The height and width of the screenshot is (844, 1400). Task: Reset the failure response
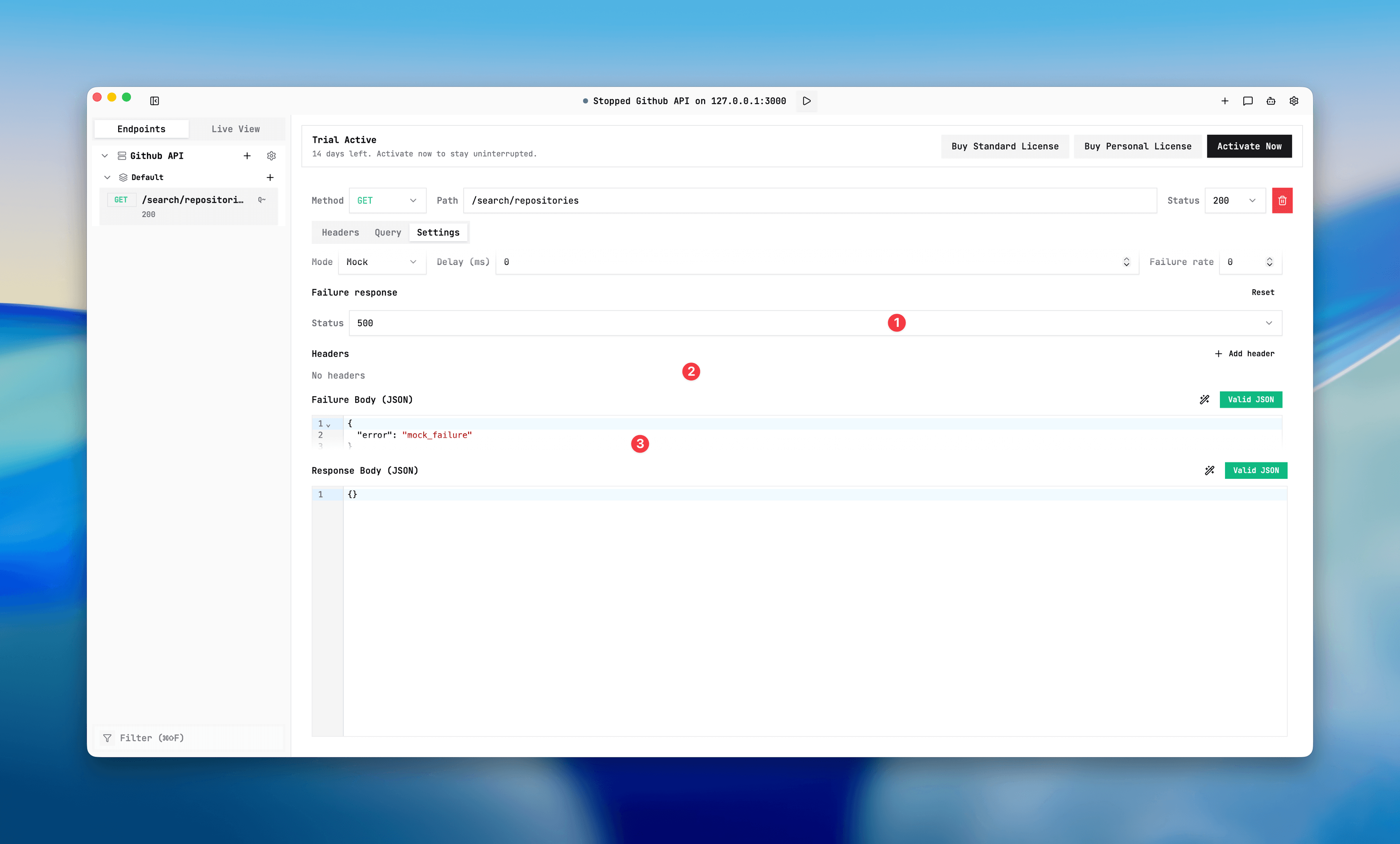pos(1263,292)
